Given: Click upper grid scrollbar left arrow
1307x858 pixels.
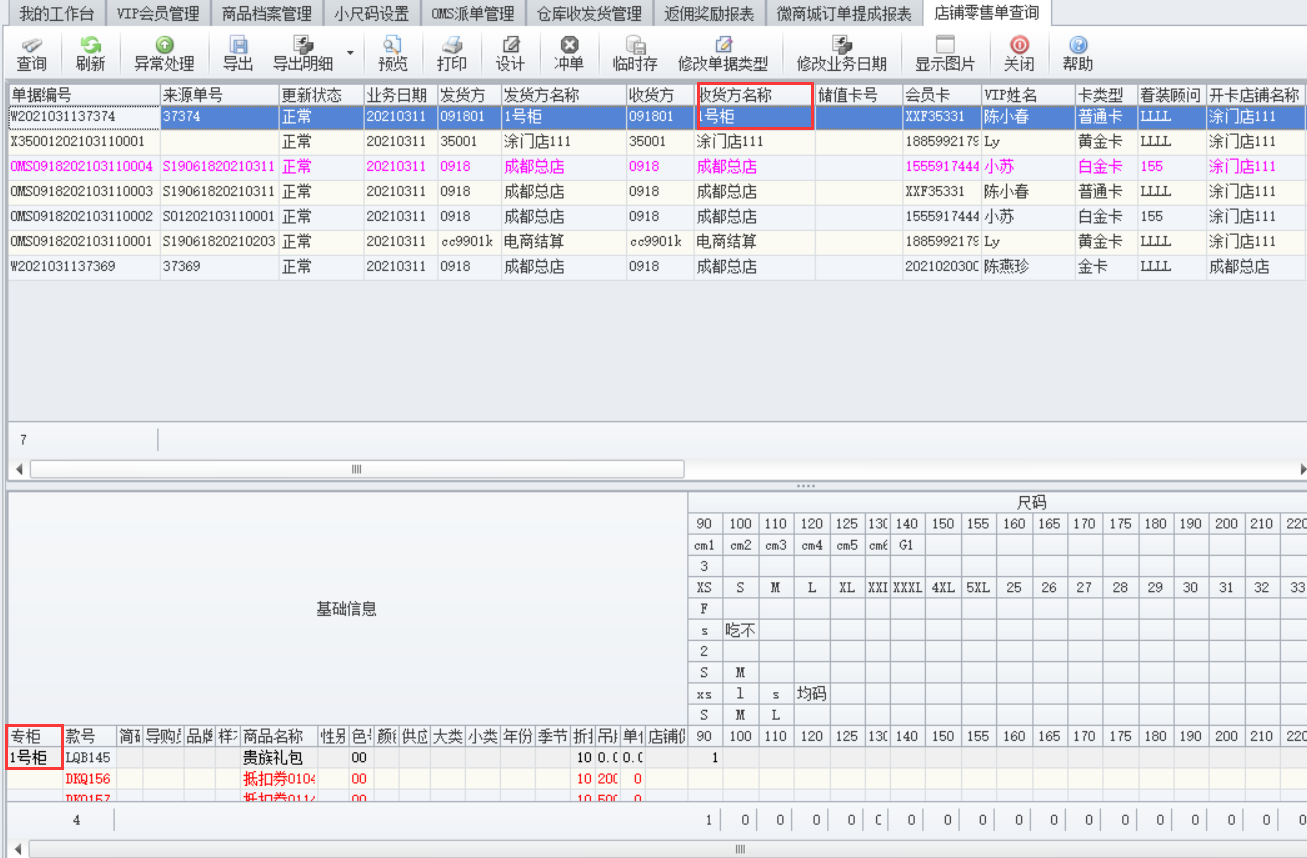Looking at the screenshot, I should [x=18, y=469].
